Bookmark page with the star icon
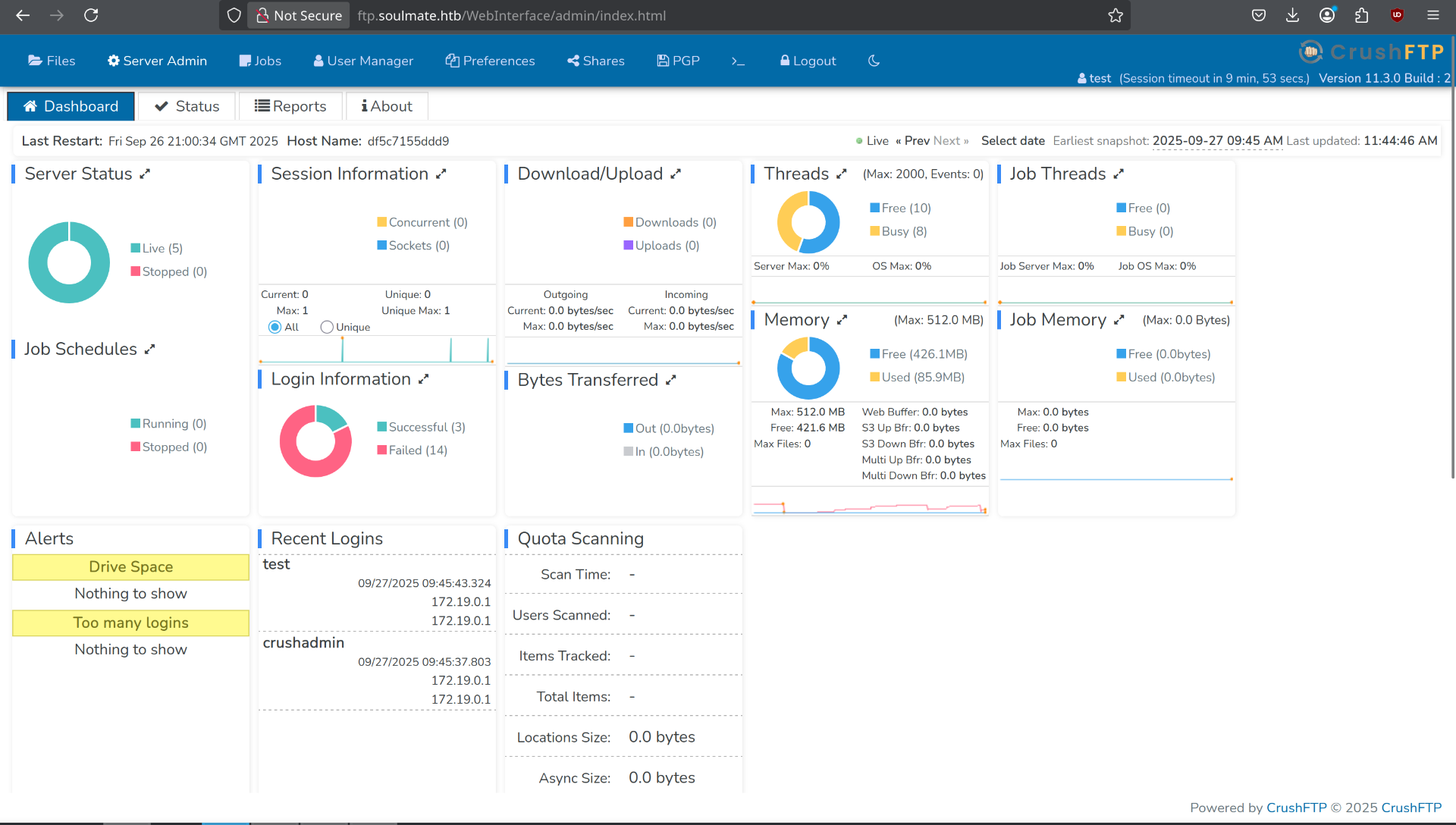Image resolution: width=1456 pixels, height=825 pixels. coord(1115,15)
